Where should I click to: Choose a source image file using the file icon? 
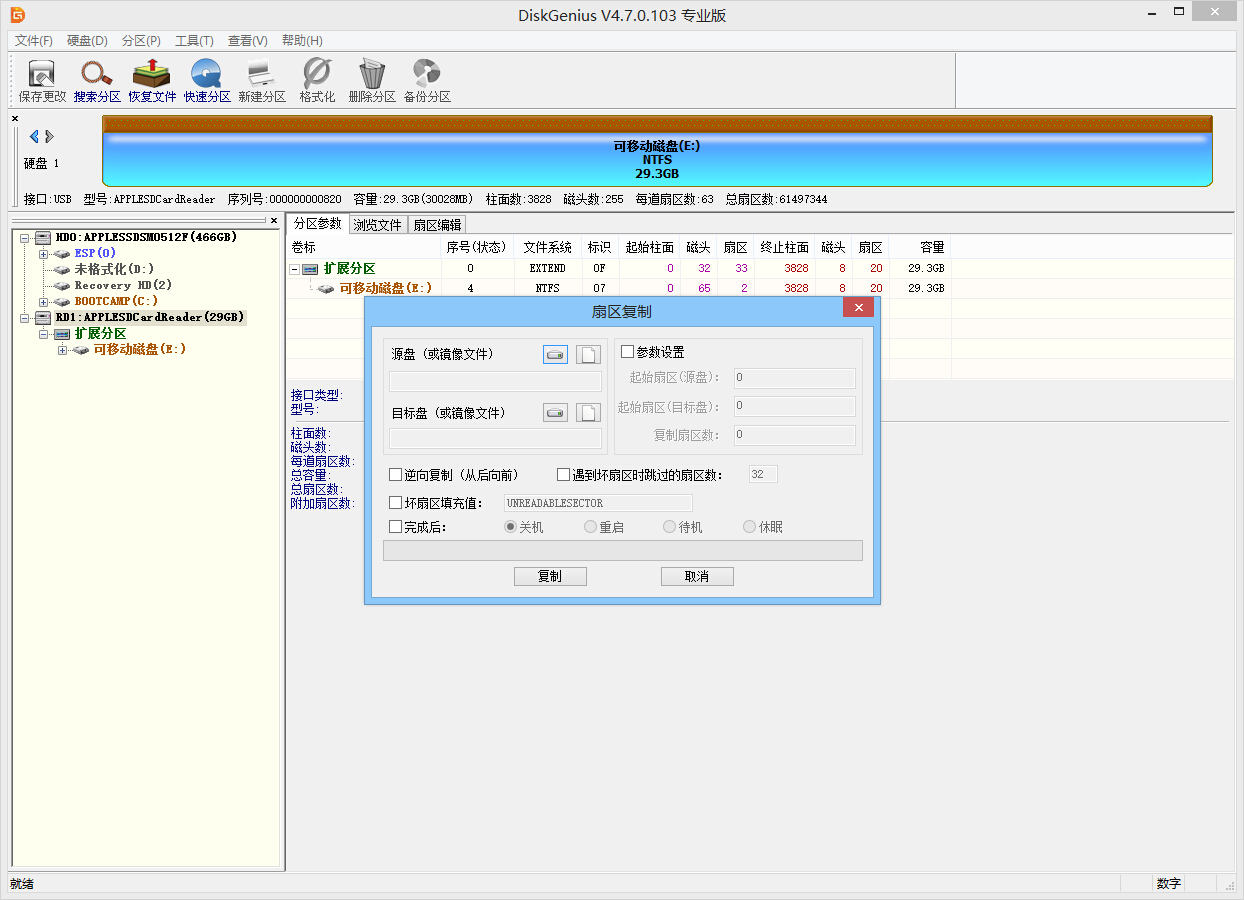588,354
